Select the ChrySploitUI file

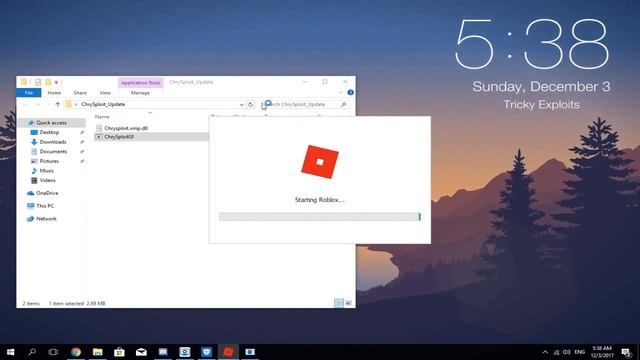pyautogui.click(x=118, y=137)
